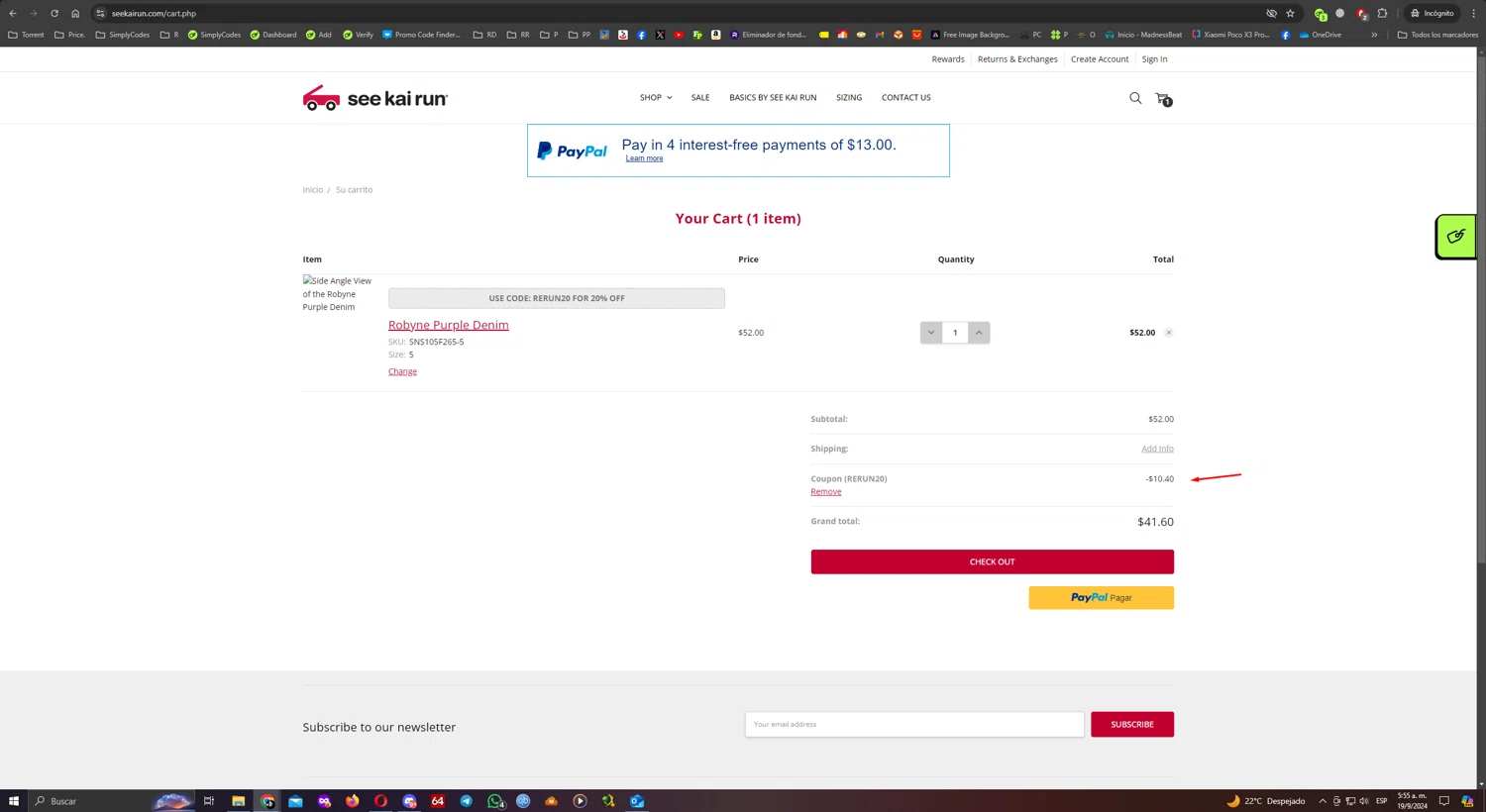
Task: Open the SALE menu item
Action: pos(700,97)
